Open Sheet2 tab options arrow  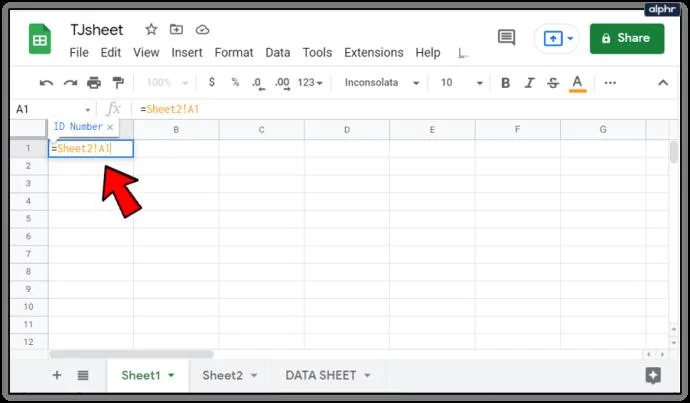[x=254, y=375]
